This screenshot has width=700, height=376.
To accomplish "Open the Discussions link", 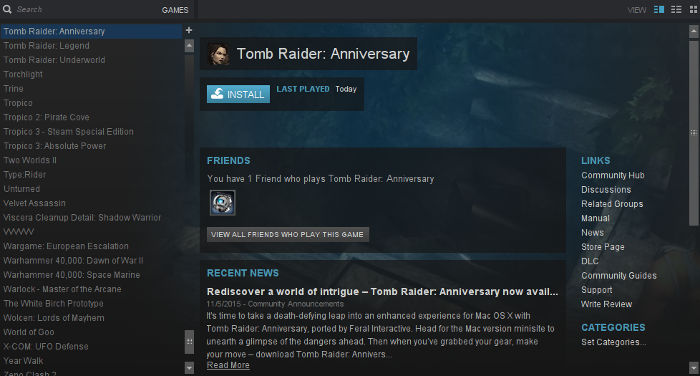I will (x=606, y=190).
